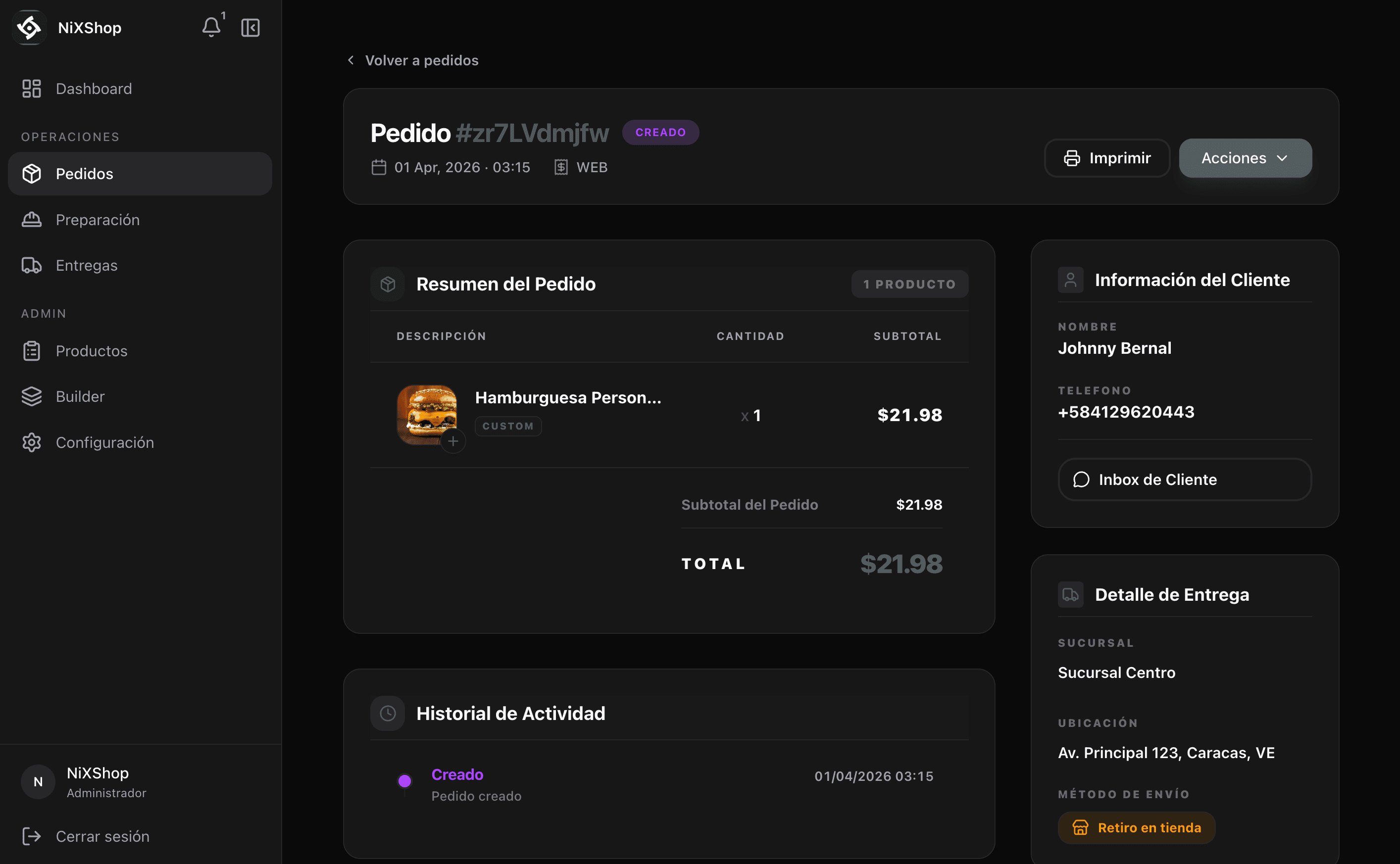The width and height of the screenshot is (1400, 864).
Task: Click the printer icon on Imprimir button
Action: [1072, 158]
